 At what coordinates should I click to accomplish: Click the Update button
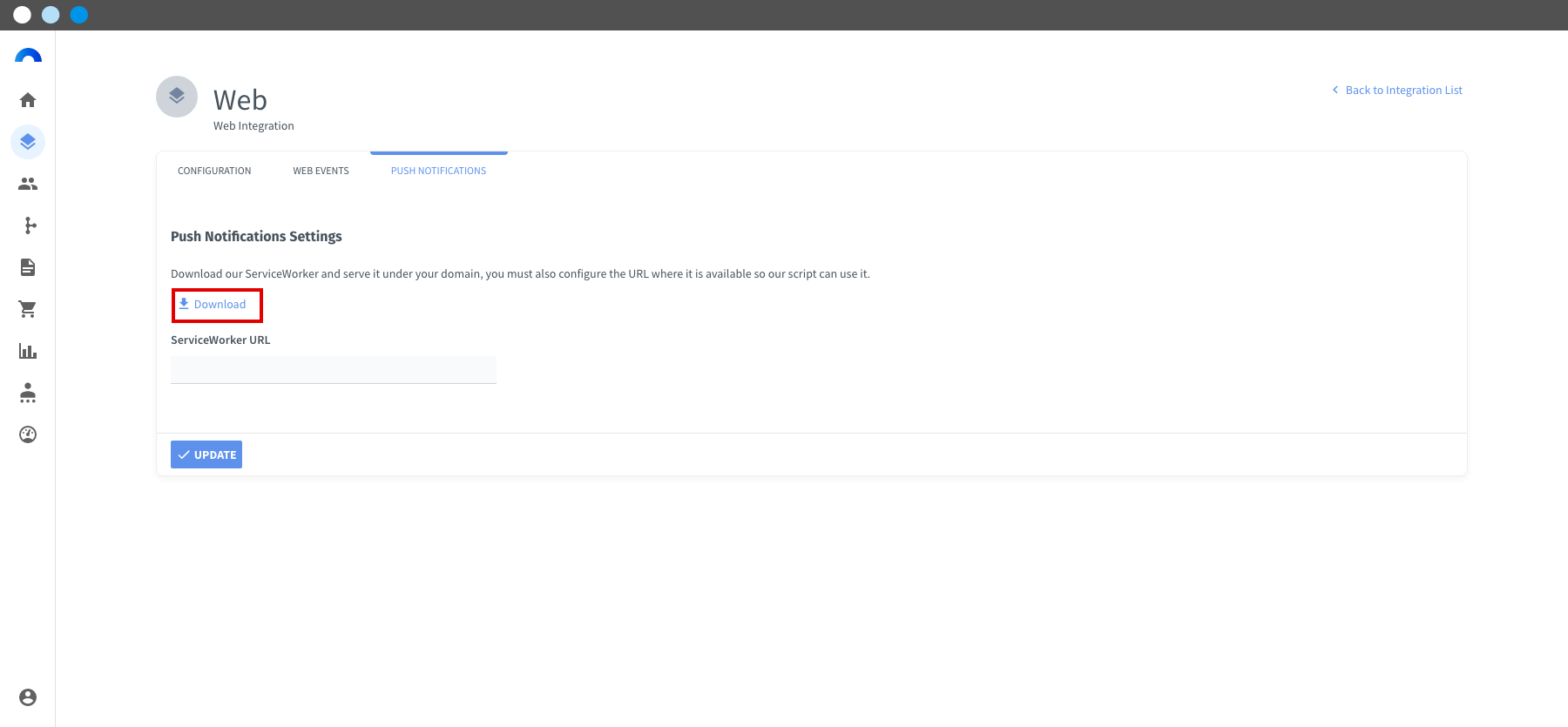(x=206, y=454)
